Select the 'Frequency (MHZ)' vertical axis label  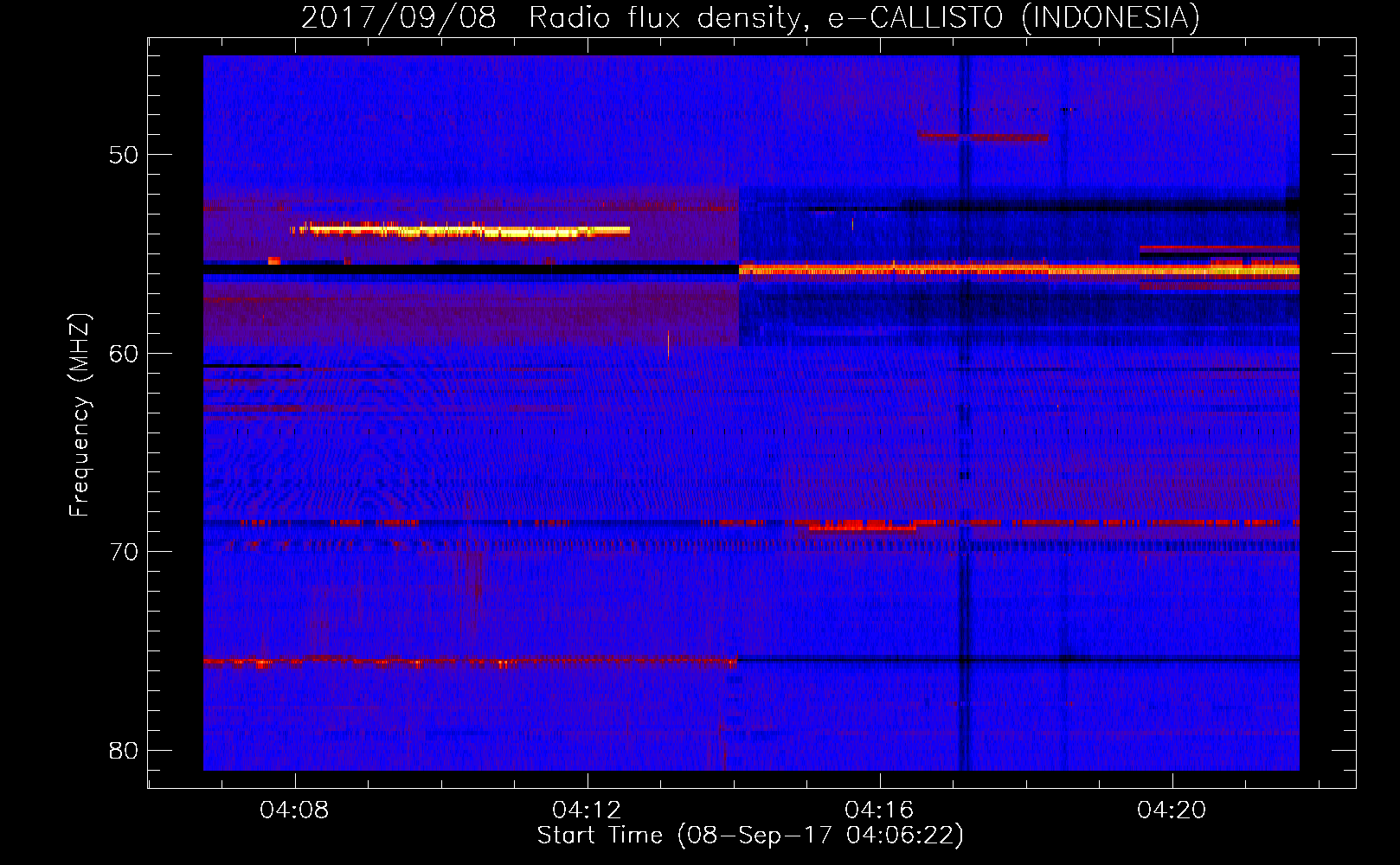pos(80,415)
